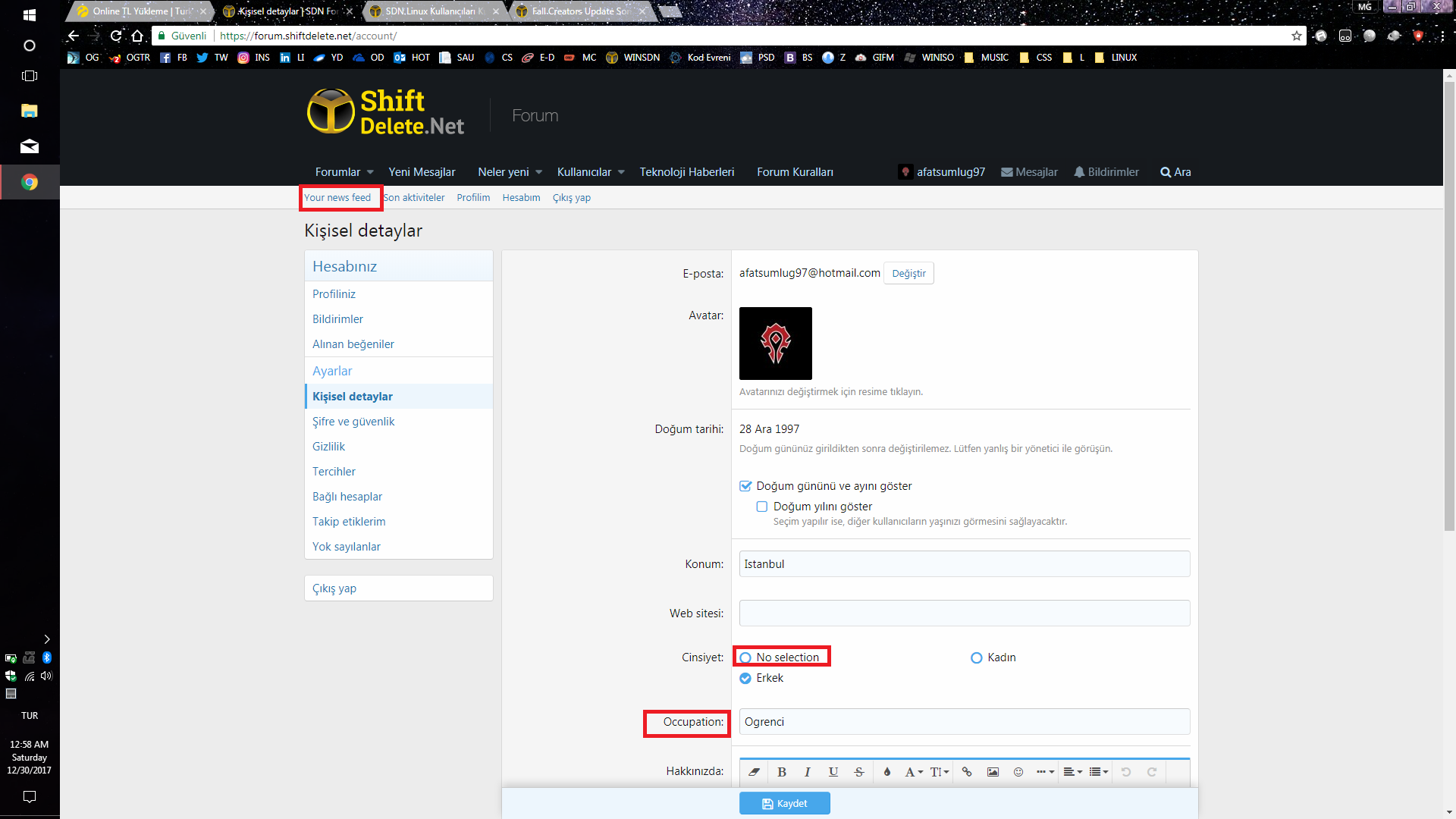Viewport: 1456px width, 819px height.
Task: Open the smilies emoji picker
Action: tap(1018, 772)
